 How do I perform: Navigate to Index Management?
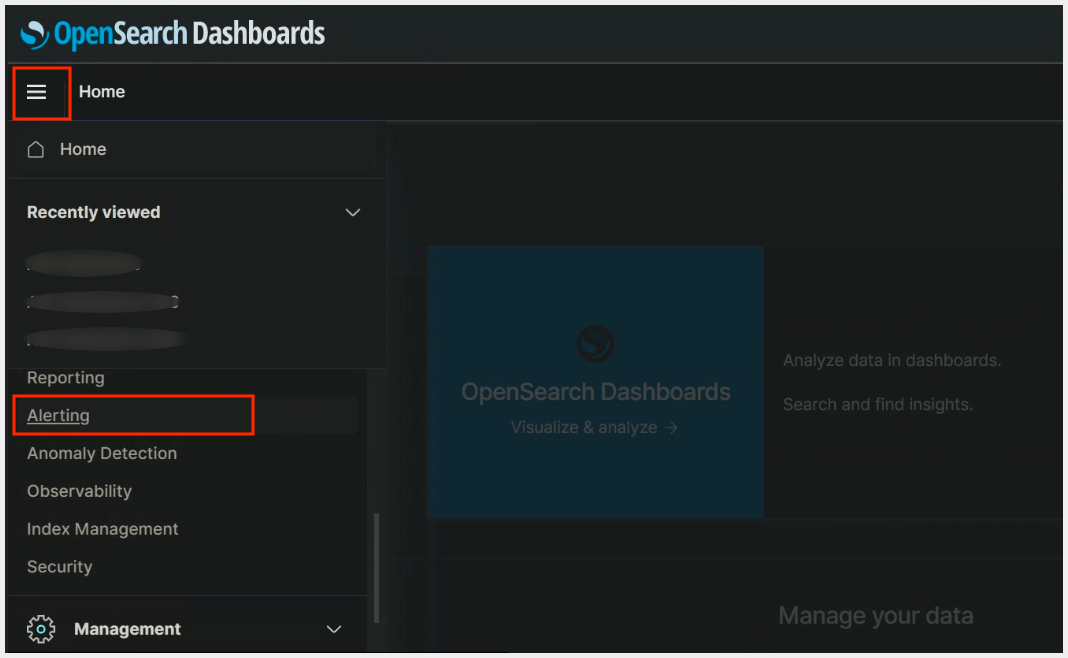pyautogui.click(x=102, y=529)
